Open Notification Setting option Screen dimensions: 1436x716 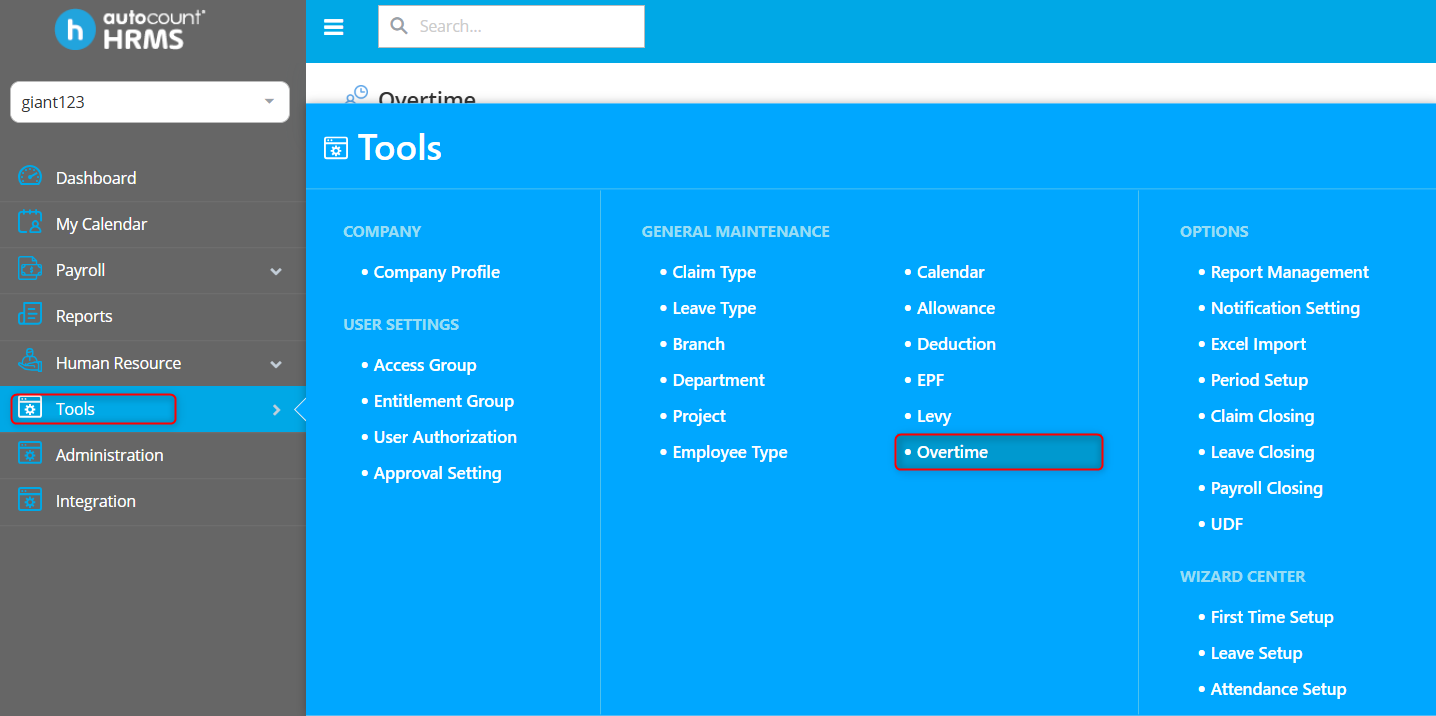click(x=1285, y=308)
